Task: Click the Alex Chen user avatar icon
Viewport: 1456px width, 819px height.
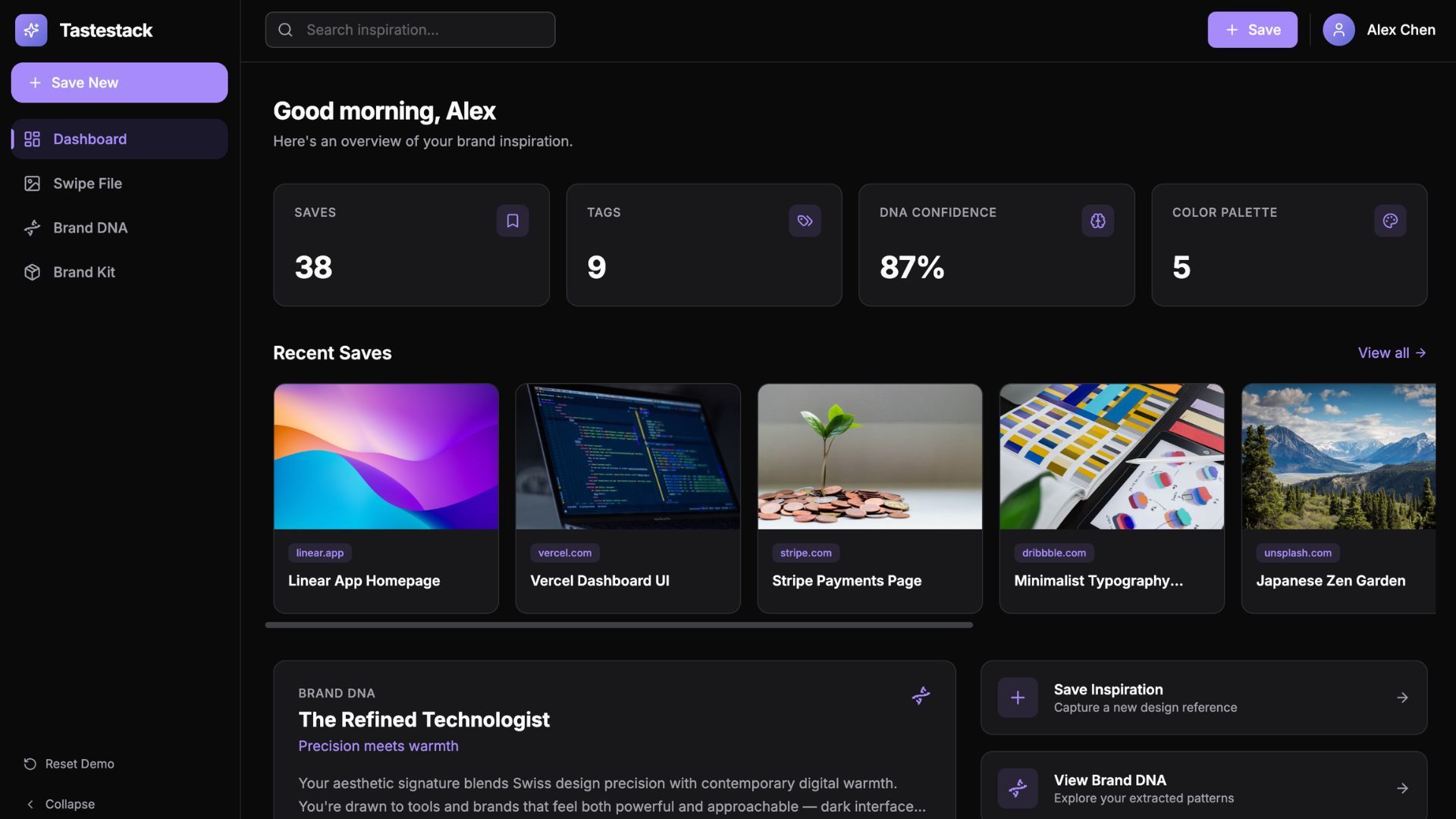Action: coord(1338,30)
